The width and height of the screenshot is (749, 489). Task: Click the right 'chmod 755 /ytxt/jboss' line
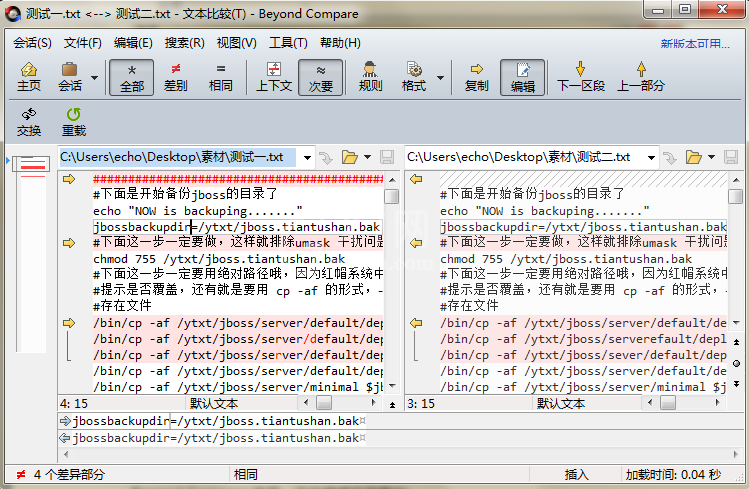[x=566, y=259]
